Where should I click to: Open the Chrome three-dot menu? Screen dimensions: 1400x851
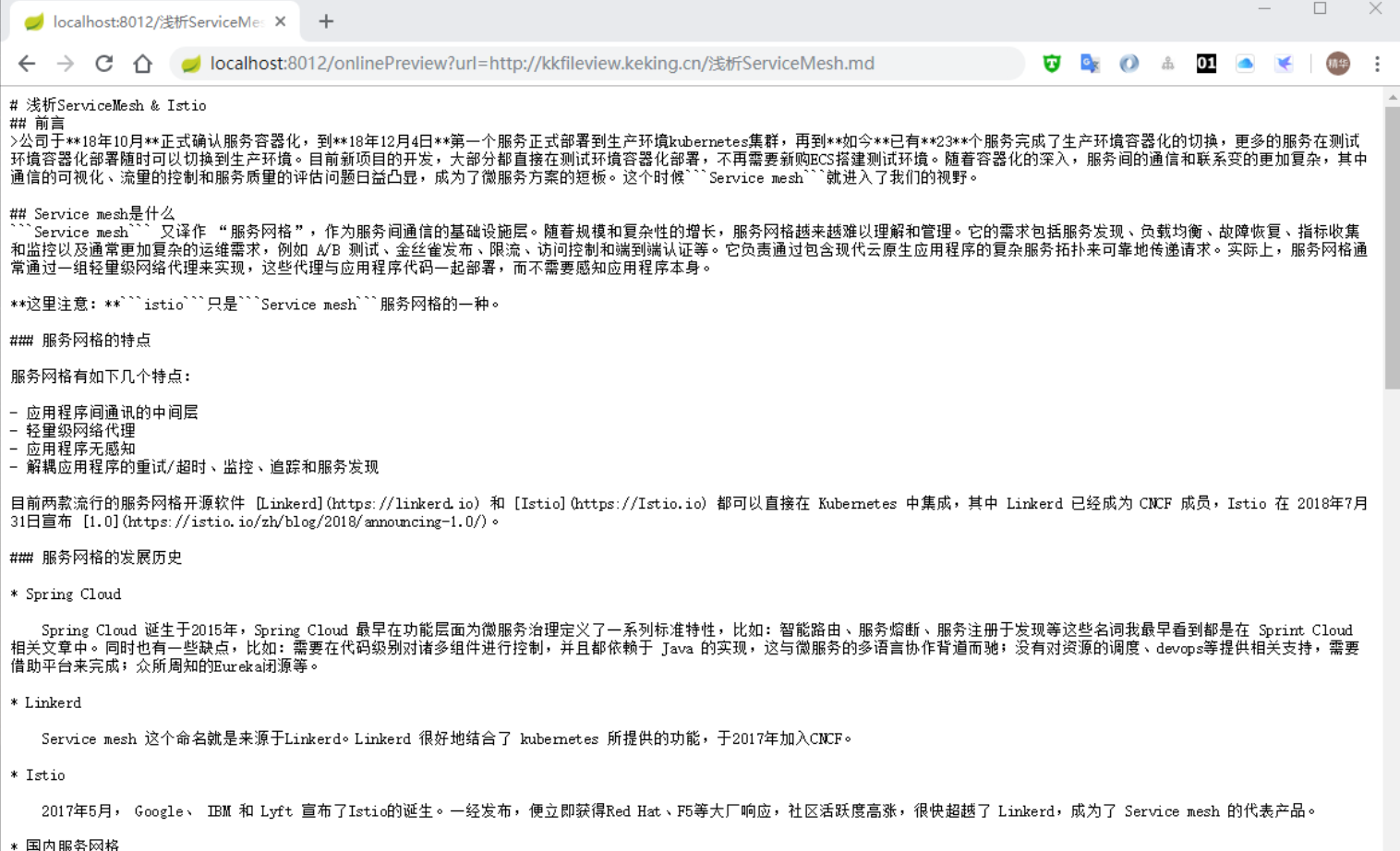pos(1377,64)
